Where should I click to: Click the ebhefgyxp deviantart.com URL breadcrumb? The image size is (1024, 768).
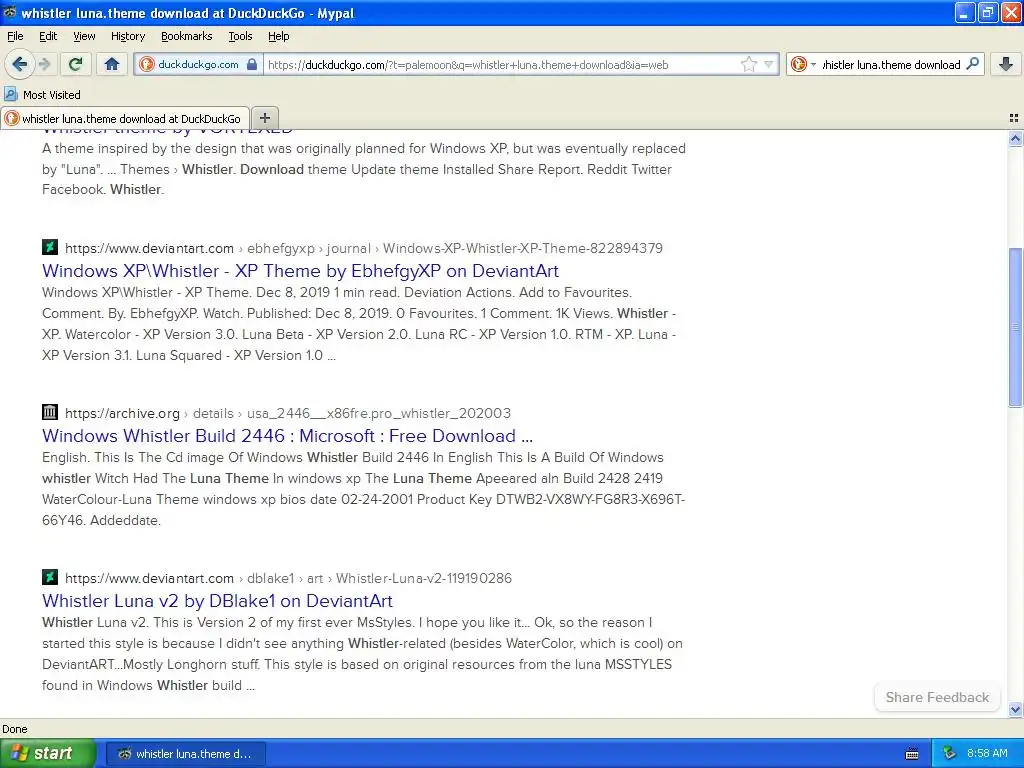(364, 248)
